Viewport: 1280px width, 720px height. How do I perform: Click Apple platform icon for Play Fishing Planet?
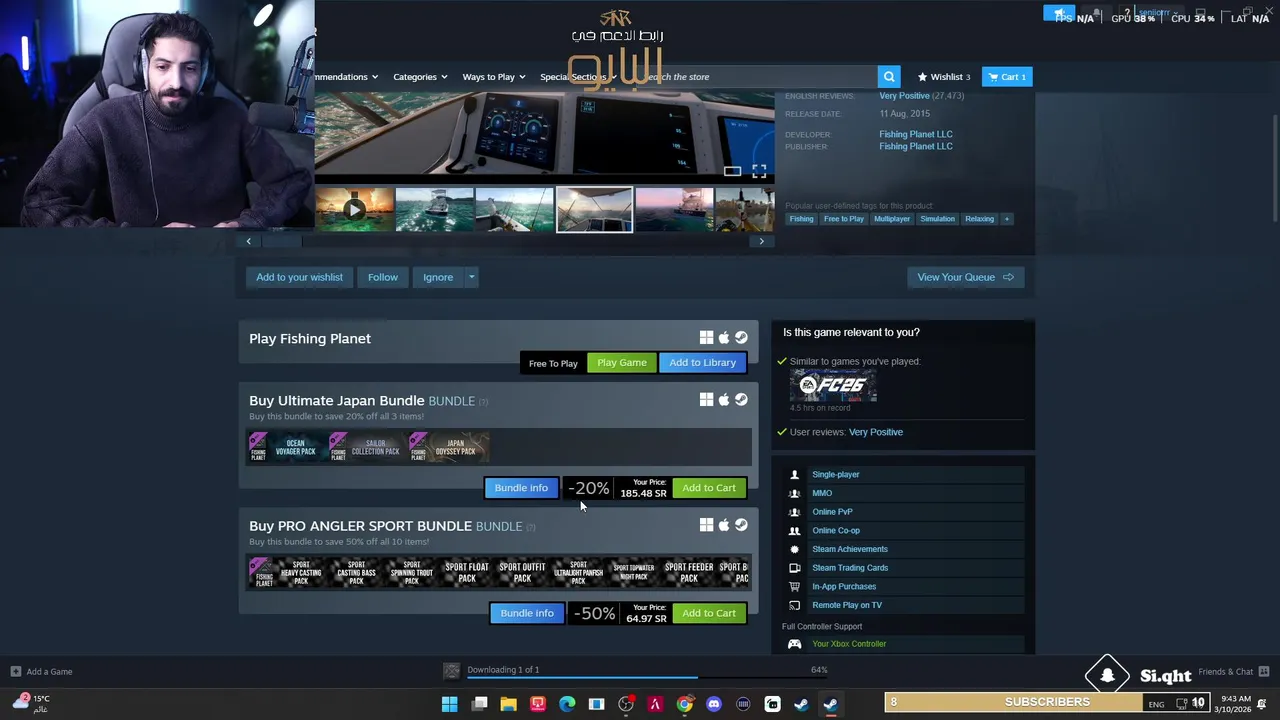point(724,338)
